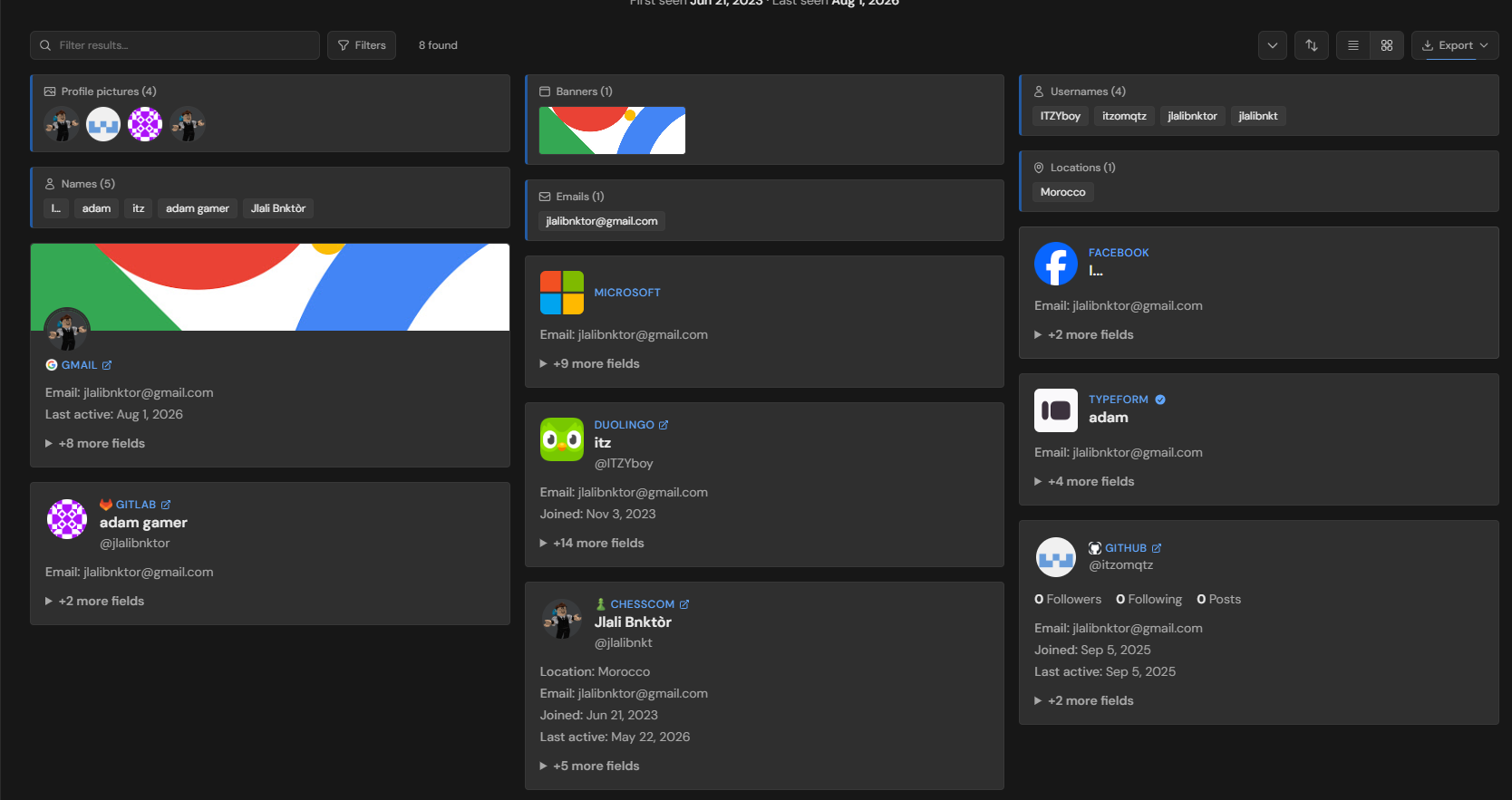The width and height of the screenshot is (1512, 800).
Task: Select the 'Morocco' location tag
Action: click(1063, 192)
